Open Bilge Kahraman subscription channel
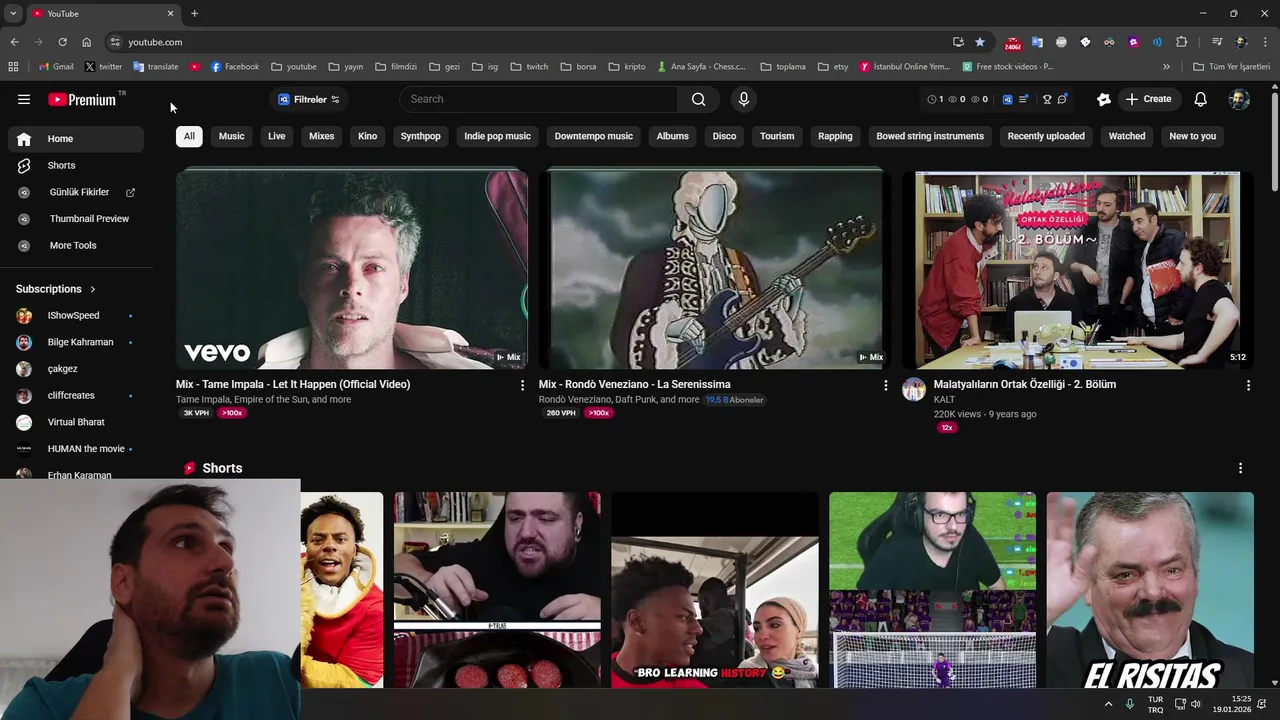Image resolution: width=1280 pixels, height=720 pixels. 76,342
